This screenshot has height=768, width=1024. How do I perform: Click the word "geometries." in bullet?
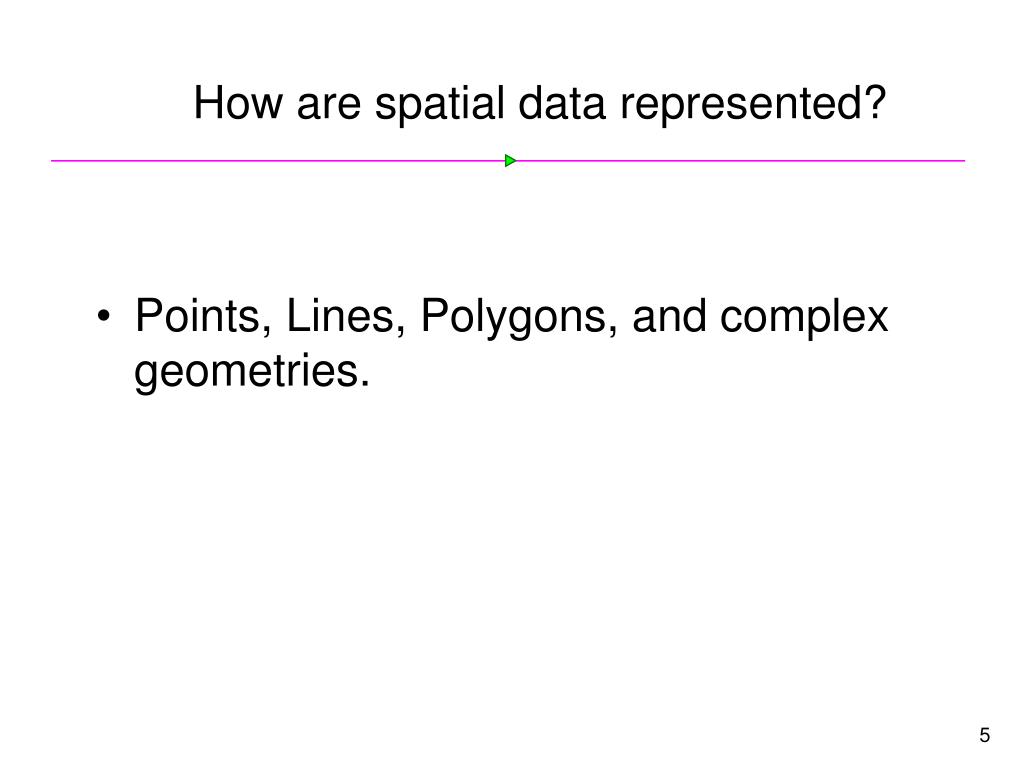click(x=252, y=372)
